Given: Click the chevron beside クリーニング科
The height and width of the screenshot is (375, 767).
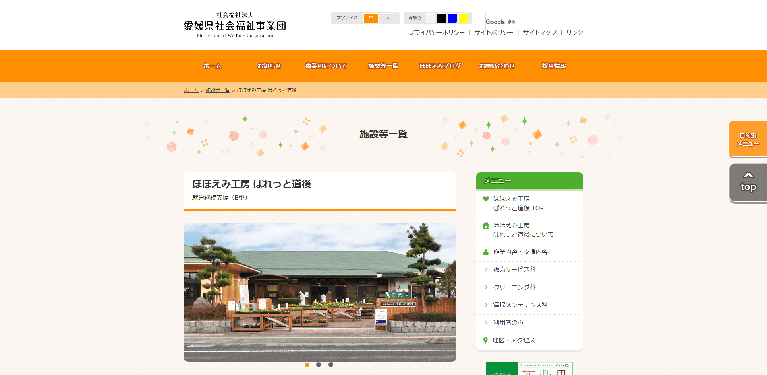Looking at the screenshot, I should 485,287.
